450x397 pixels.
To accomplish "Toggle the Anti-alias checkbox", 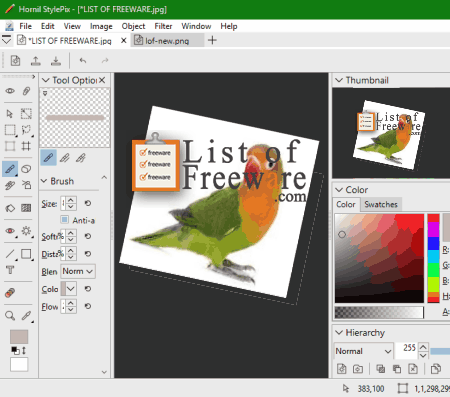I will click(x=65, y=220).
